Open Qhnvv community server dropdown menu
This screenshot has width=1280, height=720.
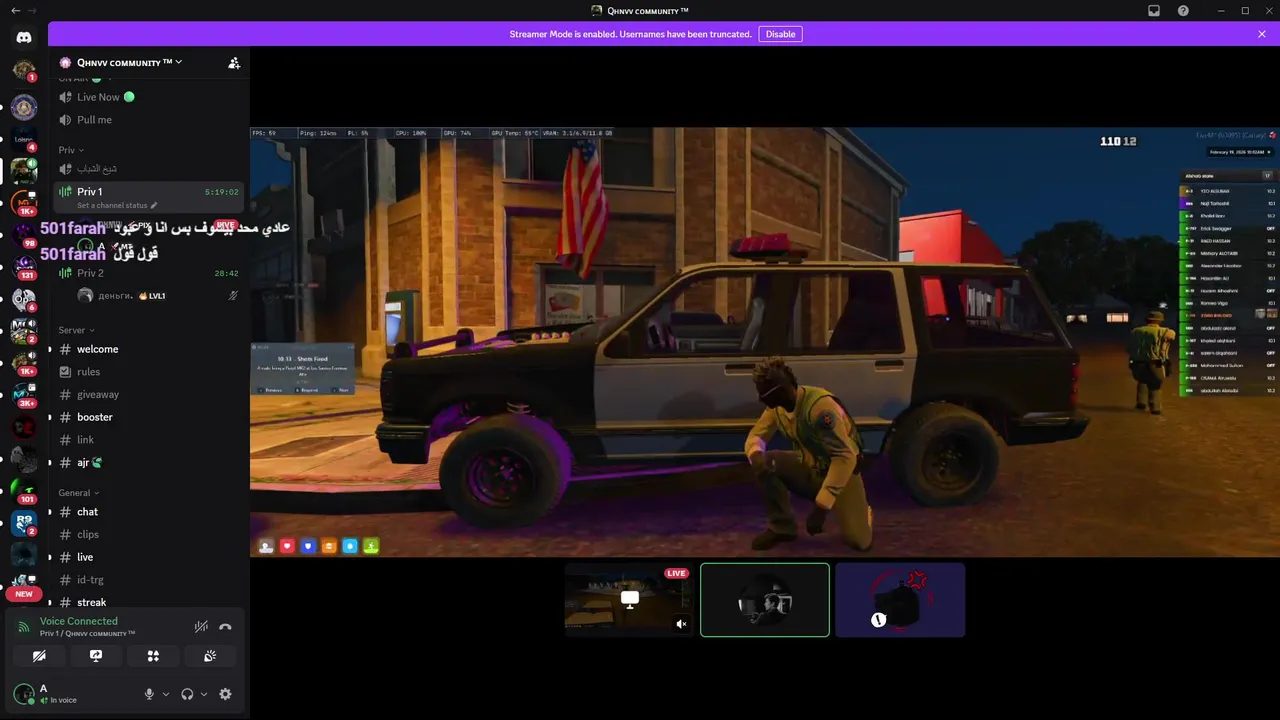pyautogui.click(x=130, y=62)
